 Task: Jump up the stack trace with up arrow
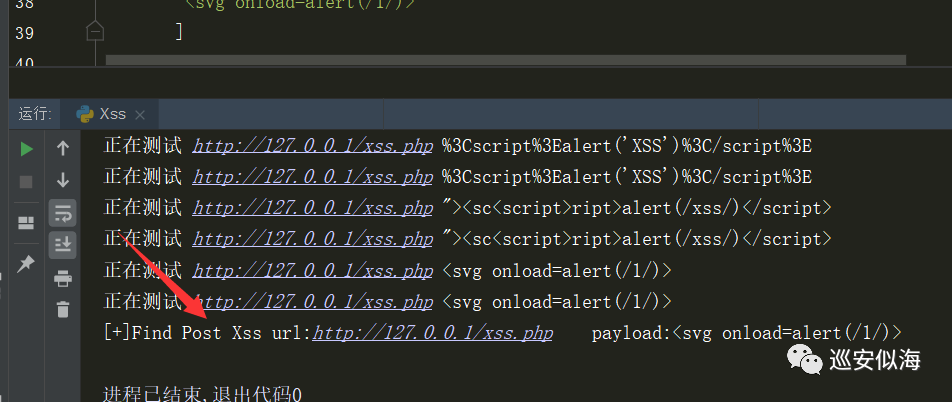tap(63, 148)
